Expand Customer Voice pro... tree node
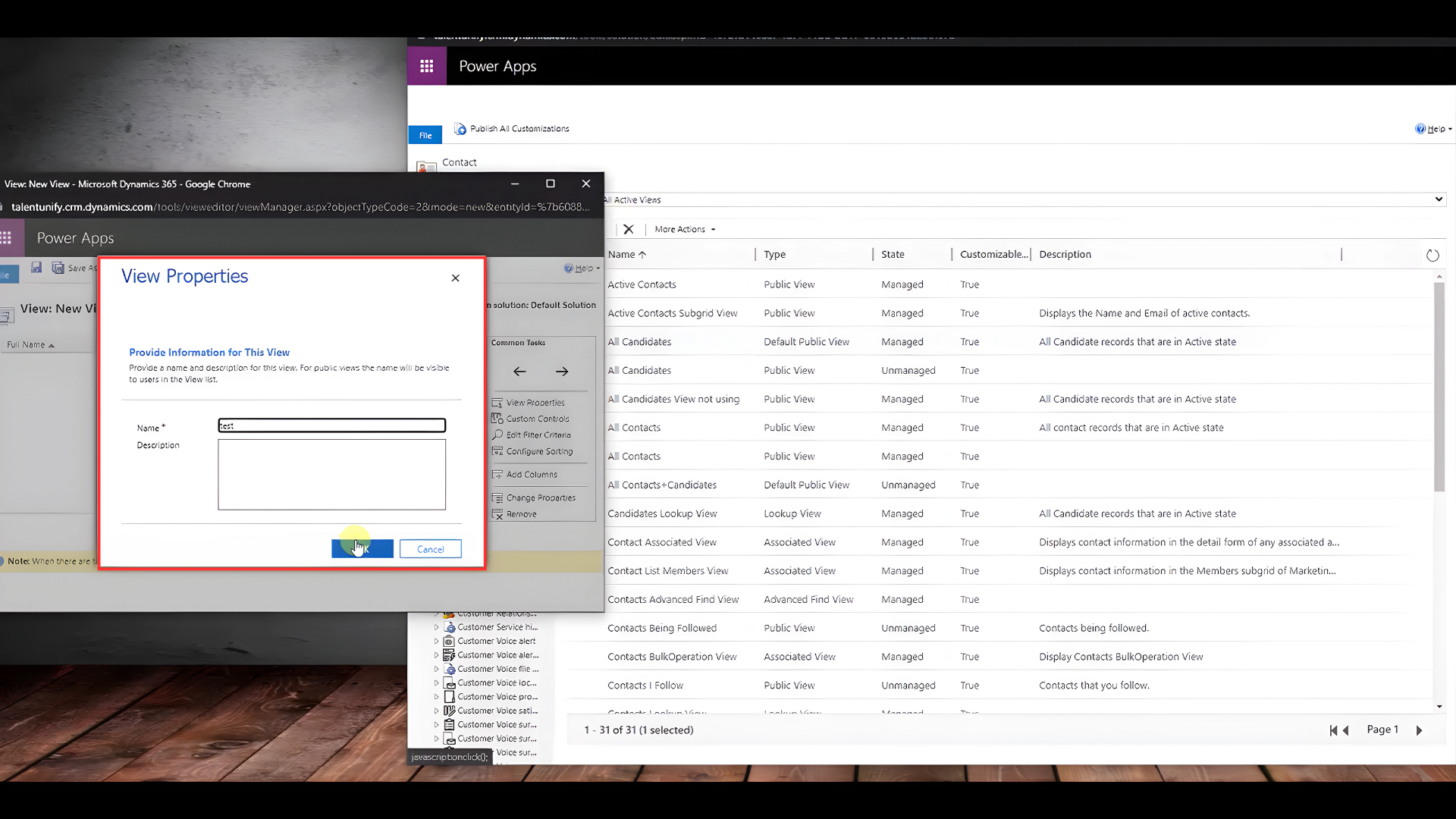 point(436,697)
